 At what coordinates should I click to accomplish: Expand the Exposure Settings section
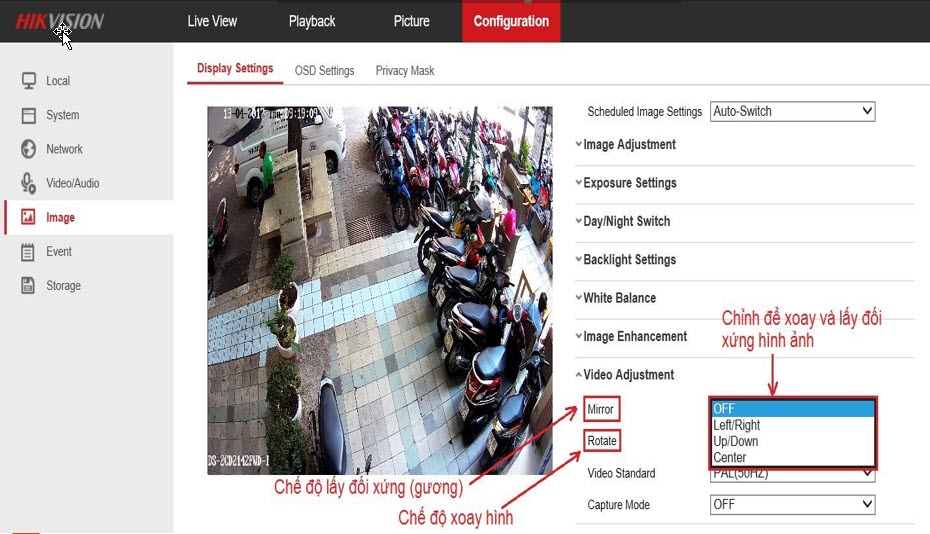pyautogui.click(x=628, y=183)
